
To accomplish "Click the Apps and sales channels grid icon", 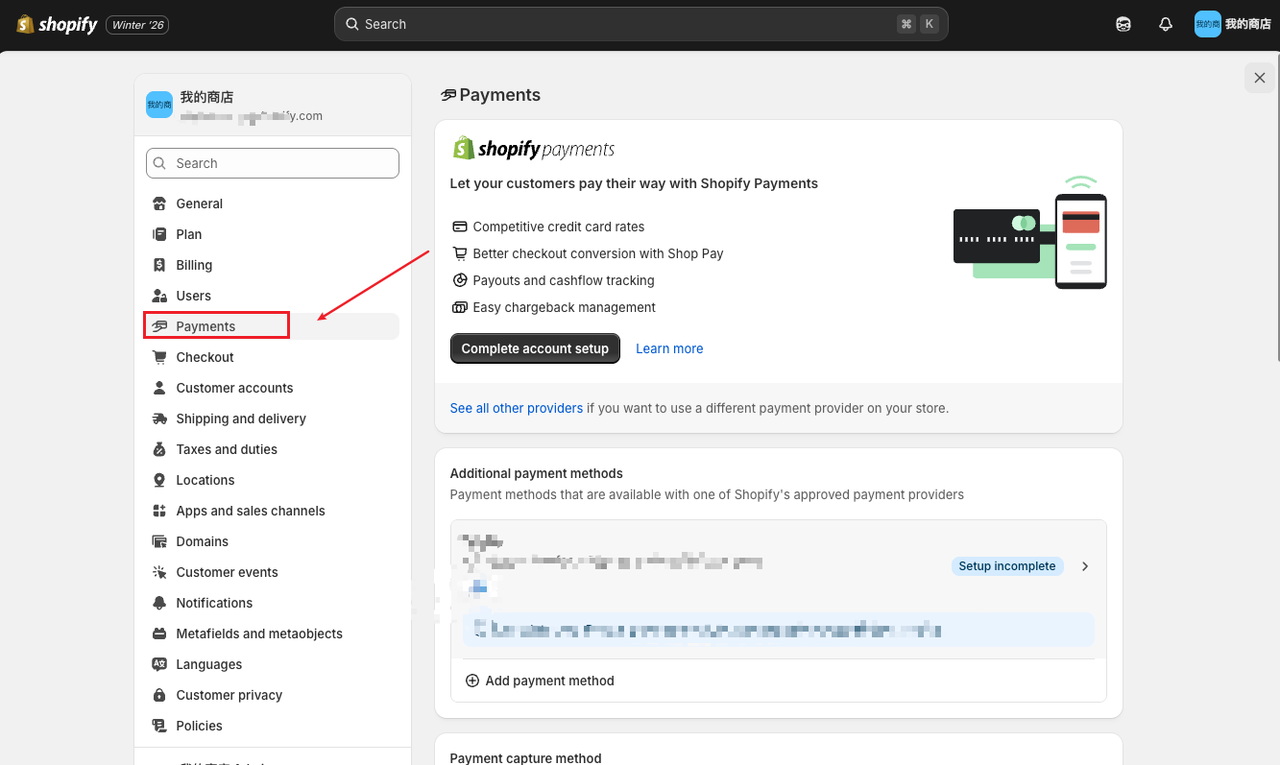I will point(159,510).
